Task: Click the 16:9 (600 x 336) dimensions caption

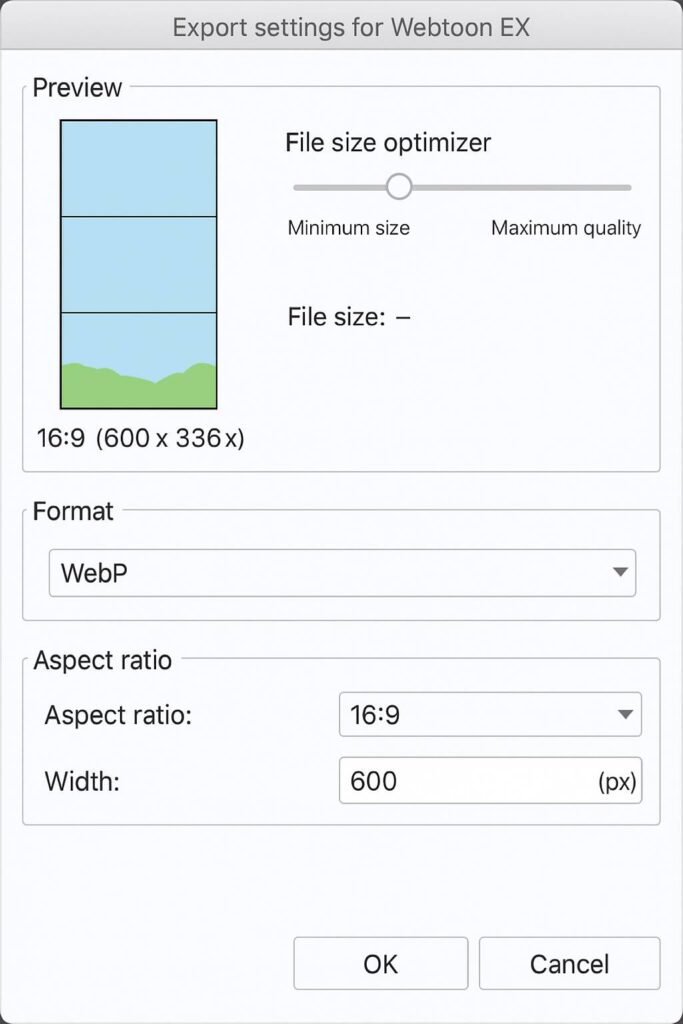Action: (x=140, y=438)
